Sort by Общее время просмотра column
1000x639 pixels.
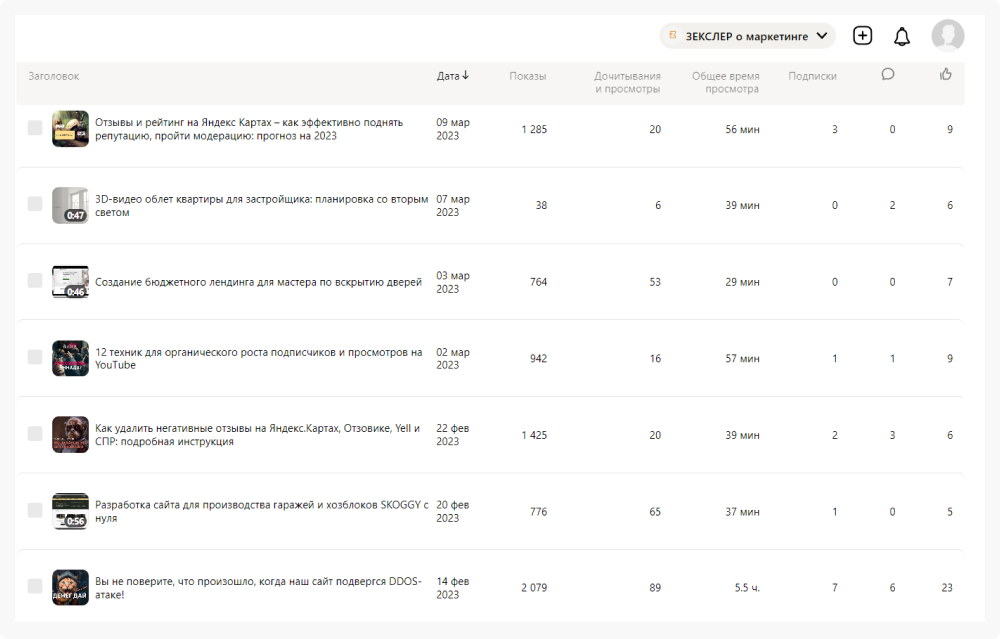pyautogui.click(x=725, y=82)
